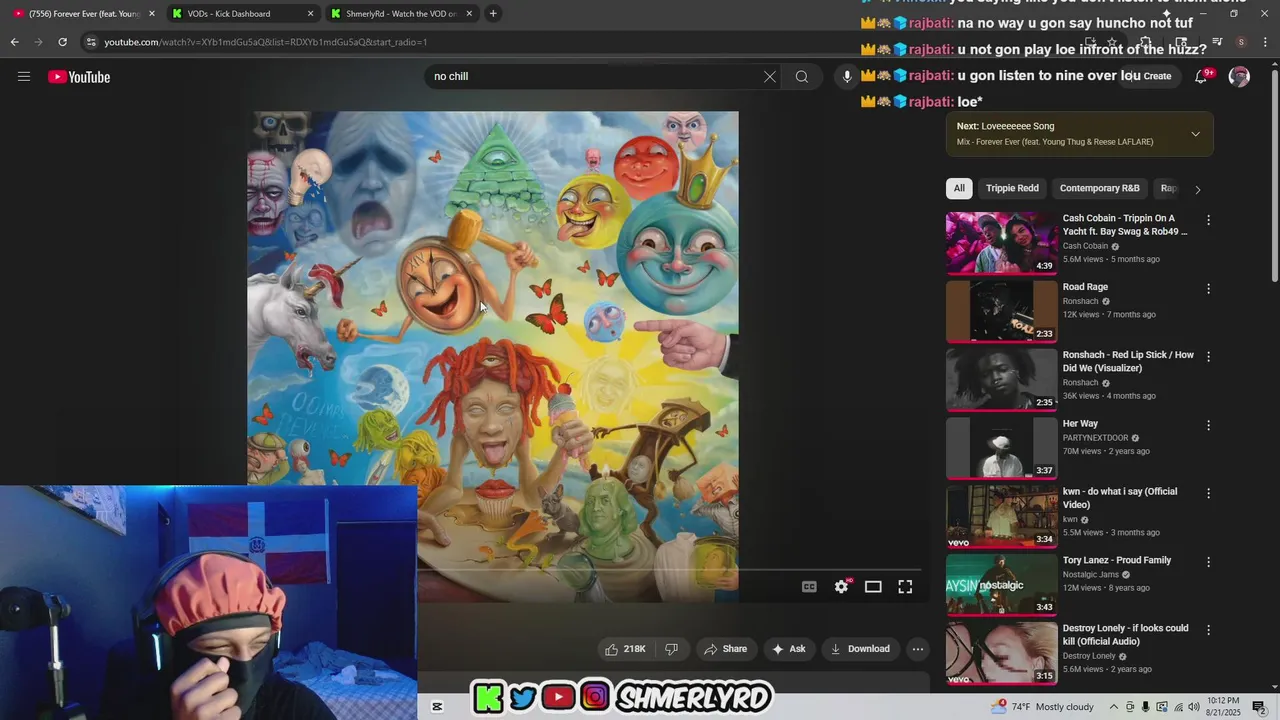The image size is (1280, 720).
Task: Open more actions ellipsis under video
Action: [x=917, y=649]
